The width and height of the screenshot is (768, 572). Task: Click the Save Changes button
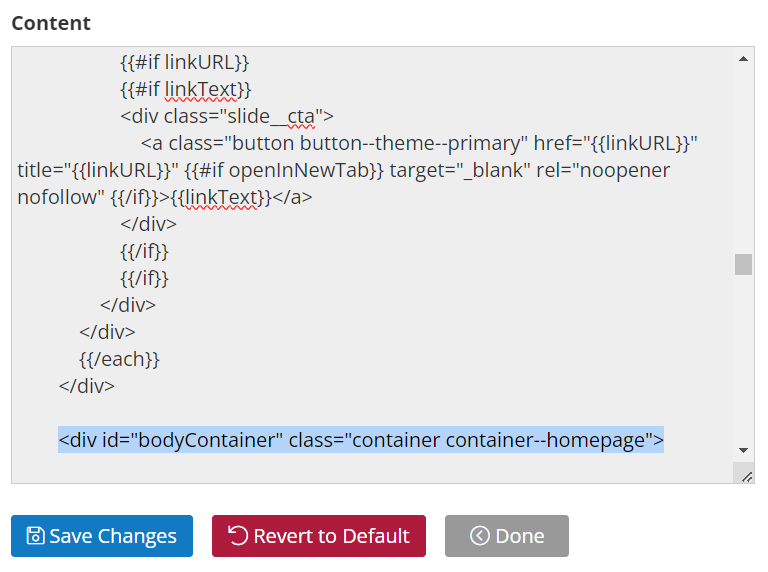102,536
